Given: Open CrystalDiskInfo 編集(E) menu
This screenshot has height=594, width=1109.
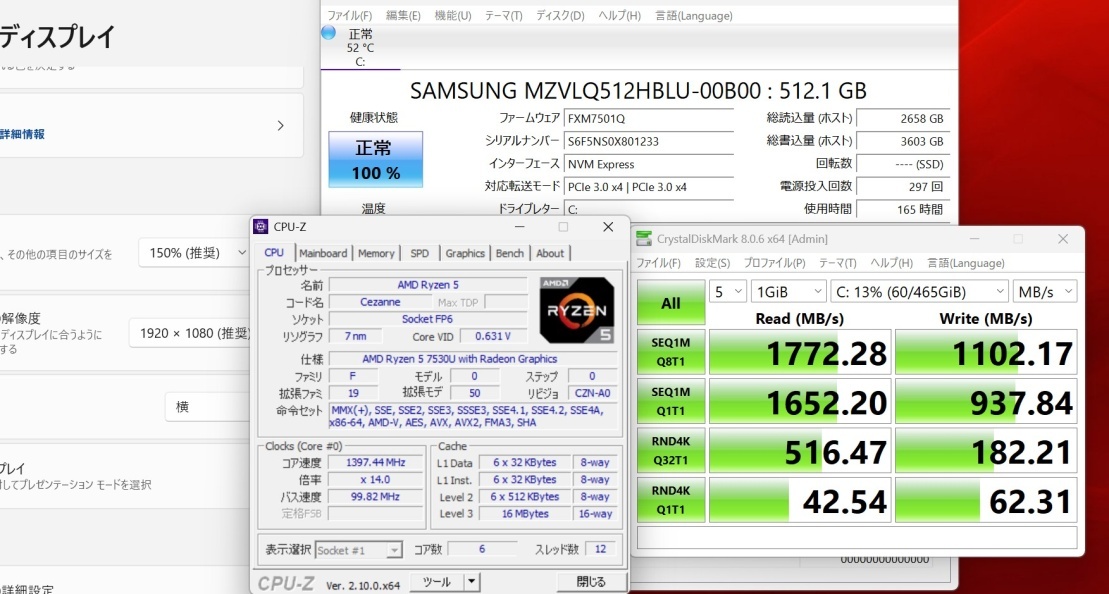Looking at the screenshot, I should tap(403, 16).
